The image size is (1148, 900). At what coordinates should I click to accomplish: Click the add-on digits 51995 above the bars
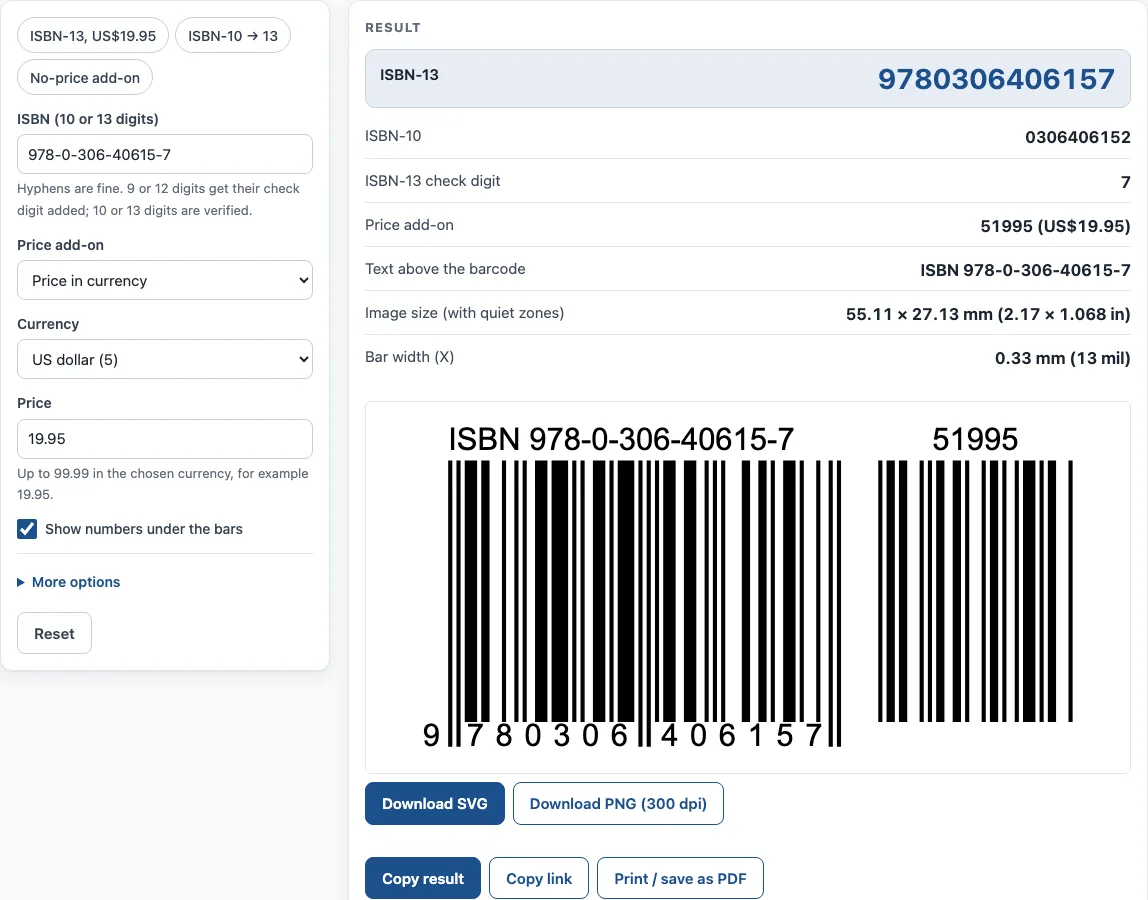coord(974,439)
